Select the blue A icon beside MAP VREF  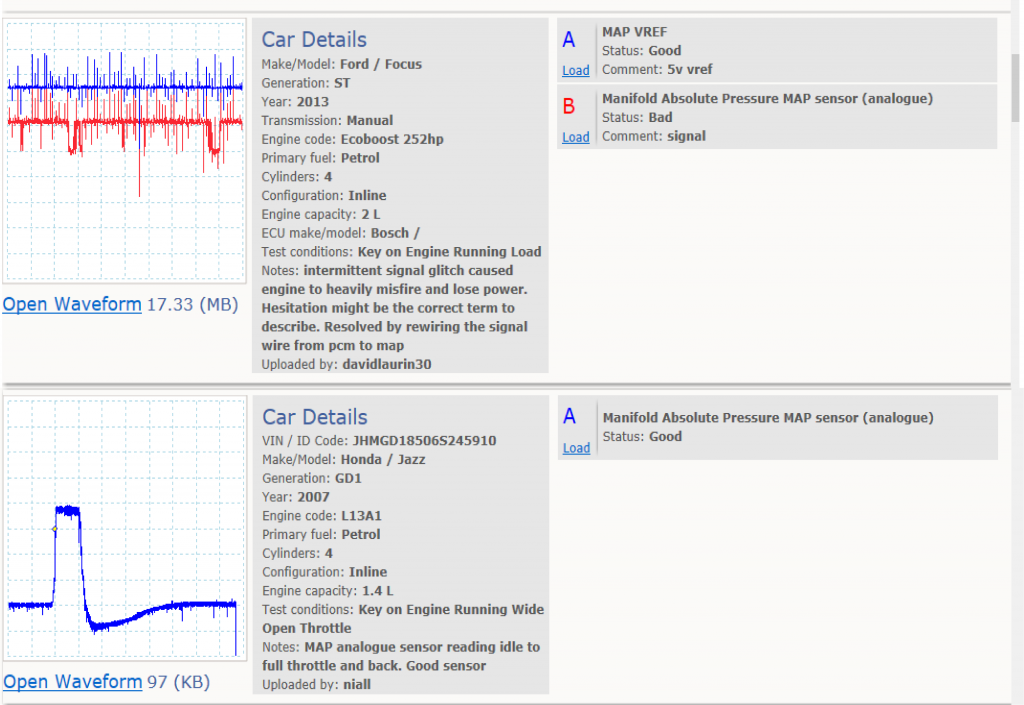569,40
